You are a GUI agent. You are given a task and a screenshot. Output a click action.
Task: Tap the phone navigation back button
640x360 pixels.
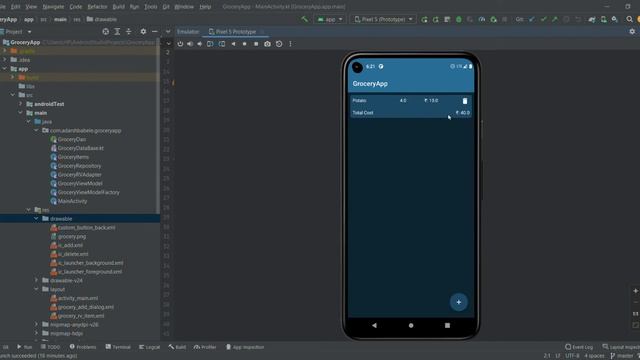(x=374, y=325)
